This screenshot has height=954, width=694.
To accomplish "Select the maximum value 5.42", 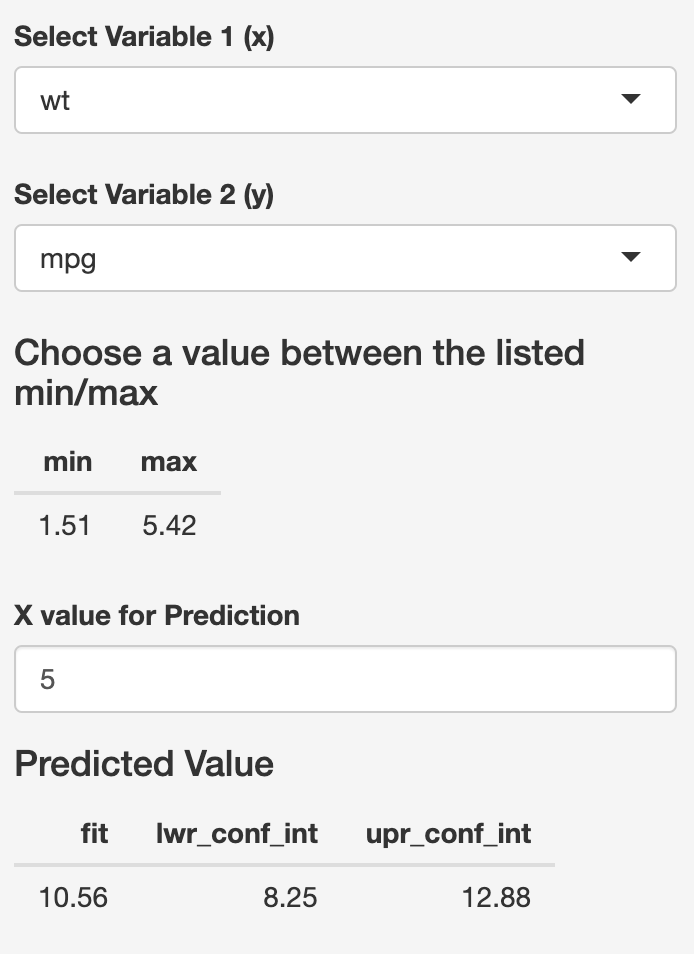I will (168, 525).
